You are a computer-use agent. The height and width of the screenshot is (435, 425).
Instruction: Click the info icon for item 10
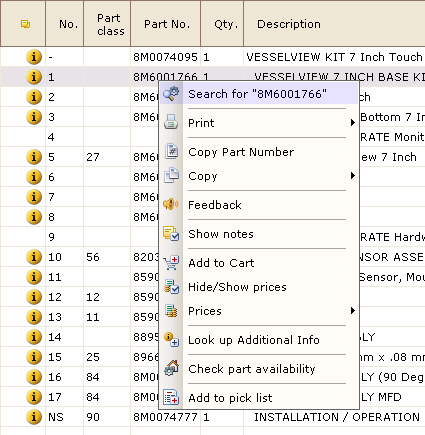(x=34, y=257)
